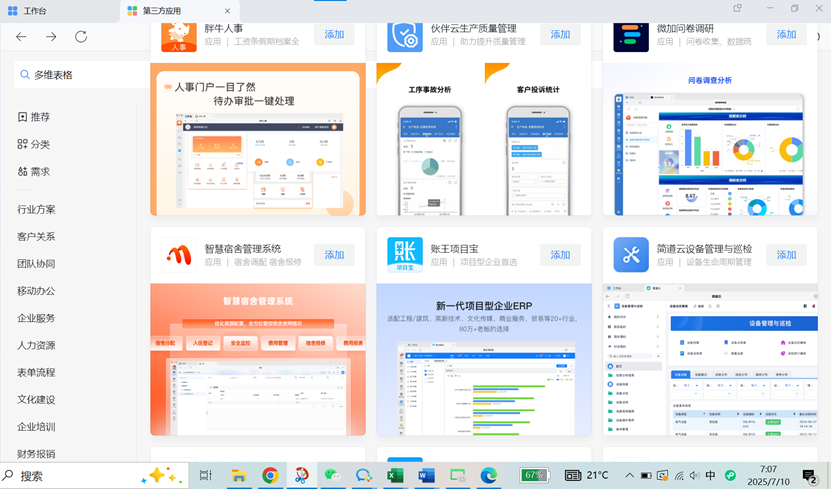831x489 pixels.
Task: Open the 设备管理与巡检 preview image
Action: [710, 359]
